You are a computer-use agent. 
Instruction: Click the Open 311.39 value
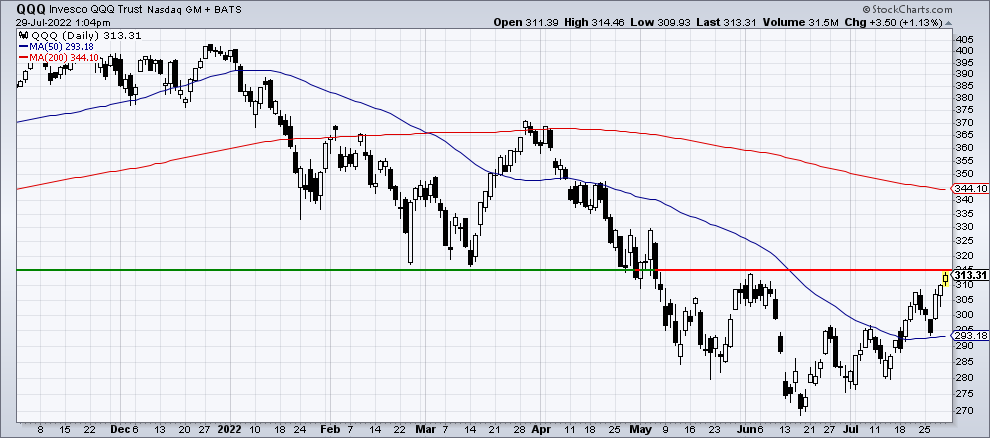(525, 22)
